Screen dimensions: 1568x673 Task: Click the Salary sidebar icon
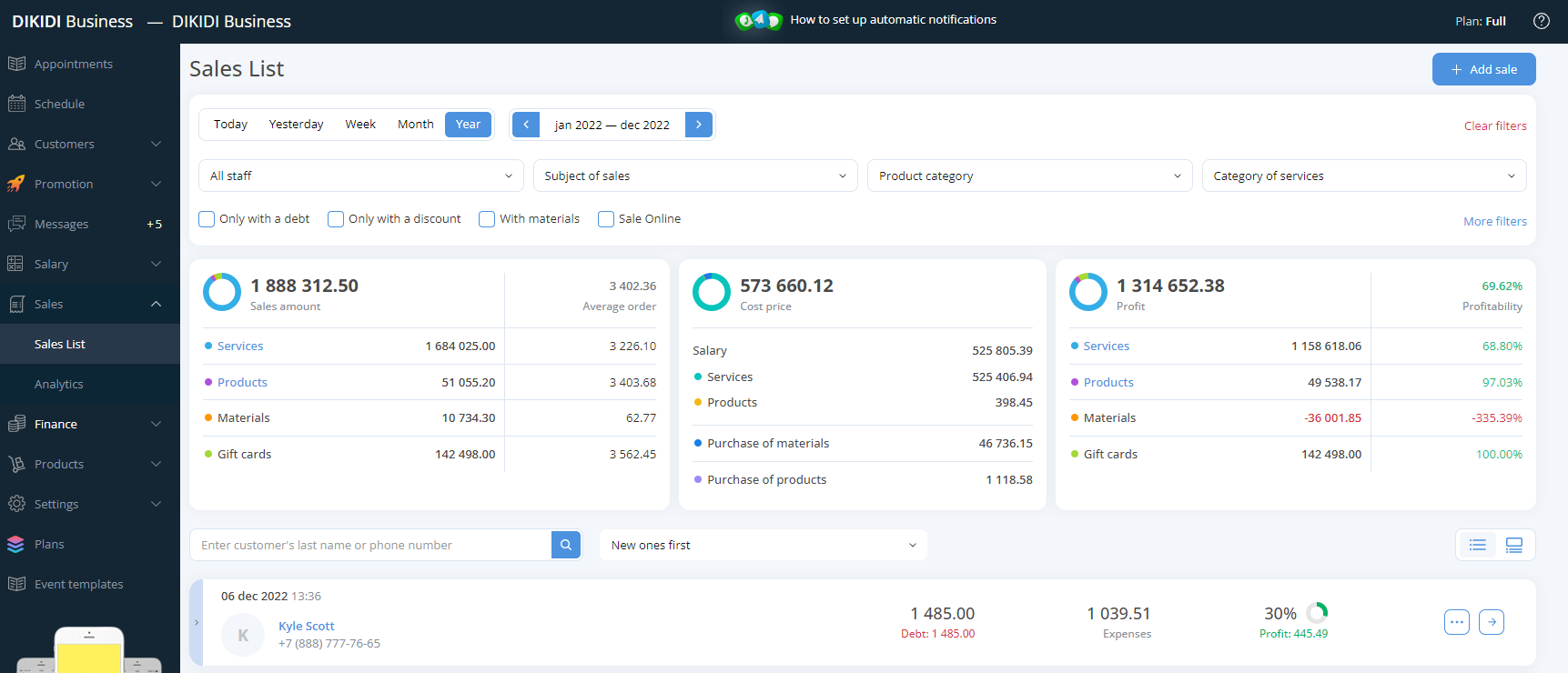16,264
